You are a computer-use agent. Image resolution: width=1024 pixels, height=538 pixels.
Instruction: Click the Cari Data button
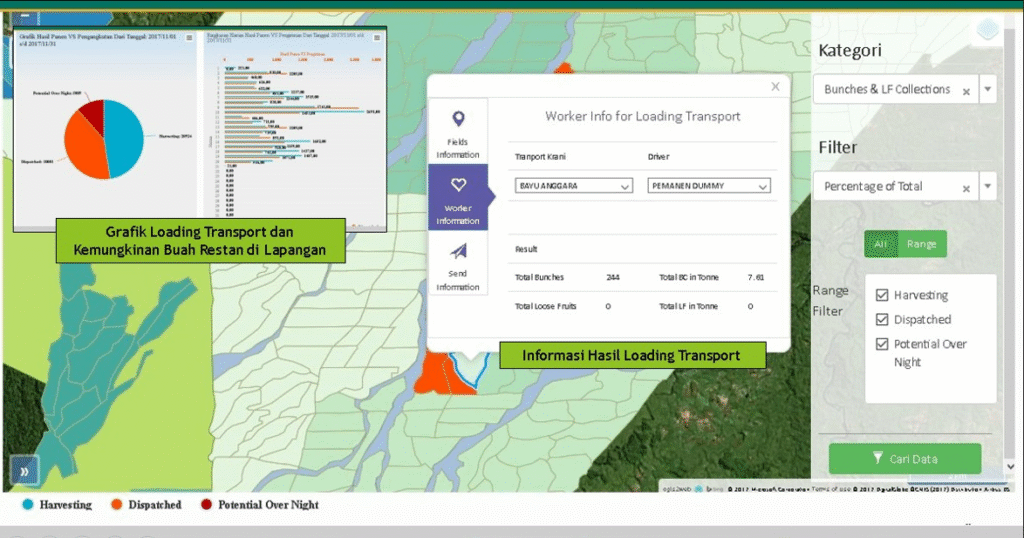905,458
